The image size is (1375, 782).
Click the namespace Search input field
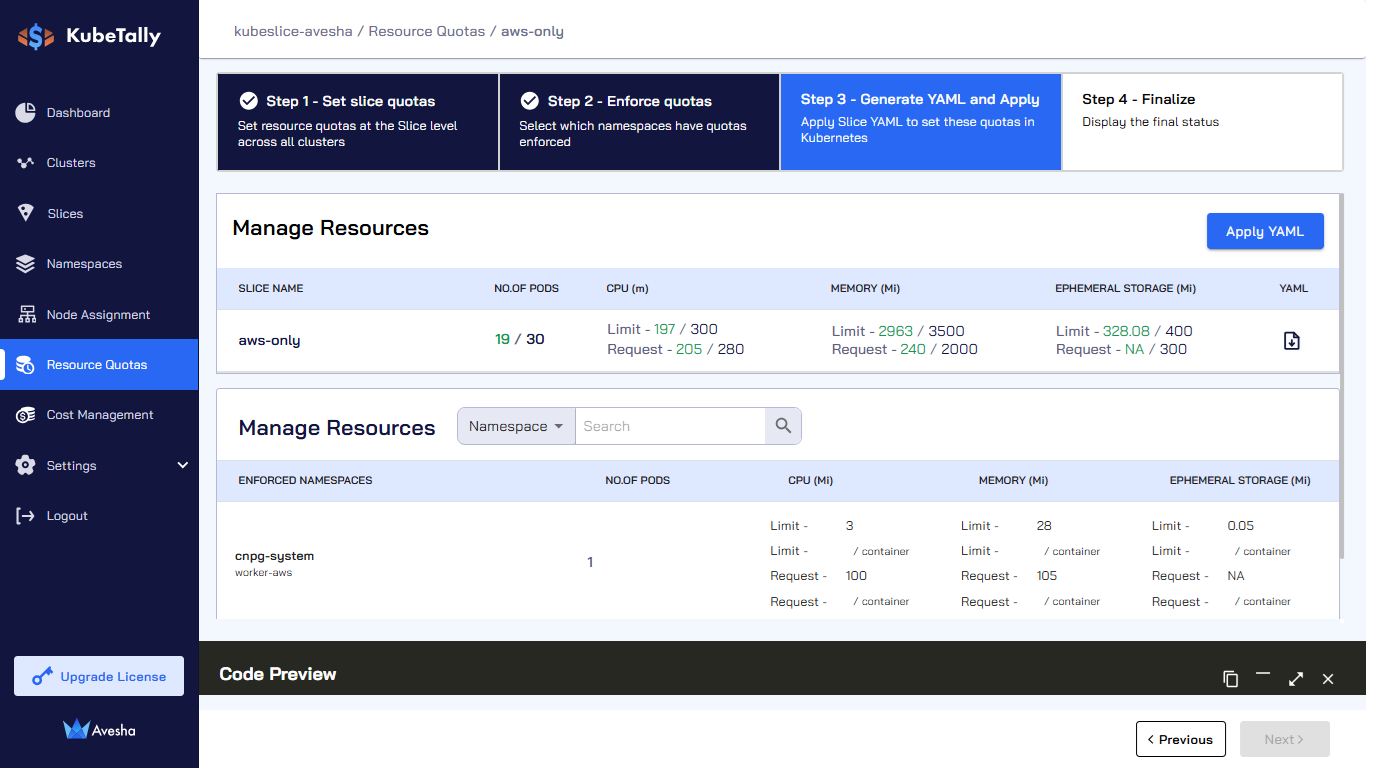point(670,426)
